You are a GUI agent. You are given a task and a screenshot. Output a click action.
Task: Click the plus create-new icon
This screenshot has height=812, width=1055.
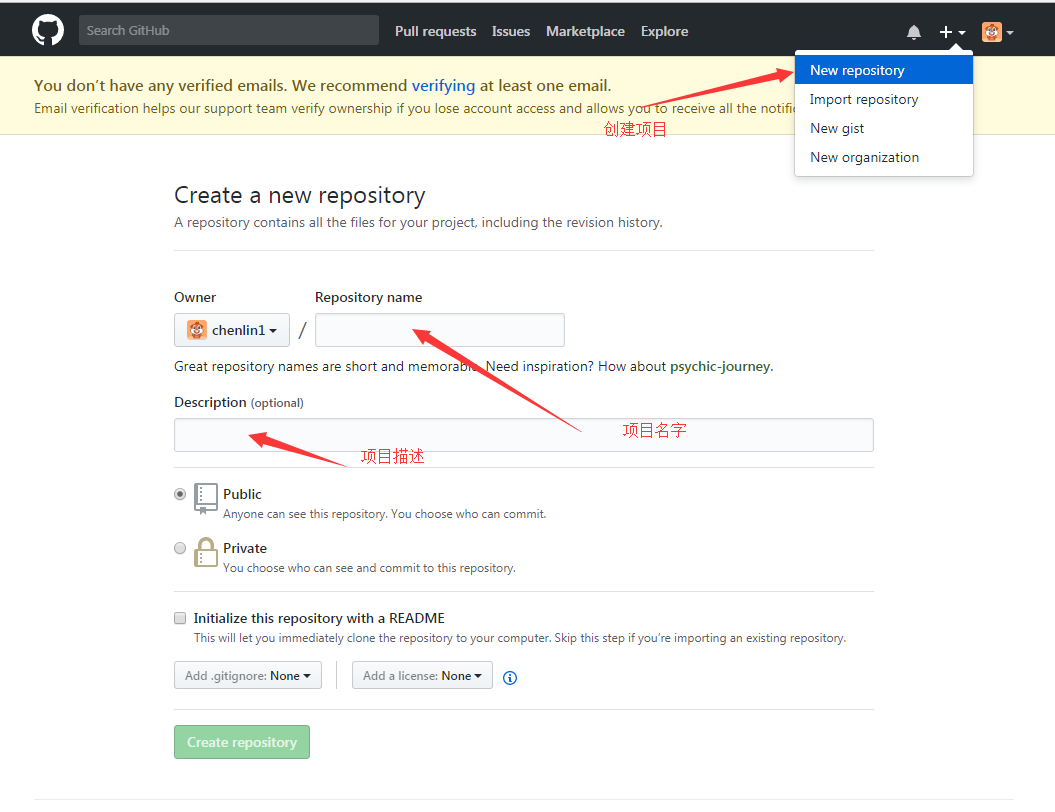click(x=945, y=32)
